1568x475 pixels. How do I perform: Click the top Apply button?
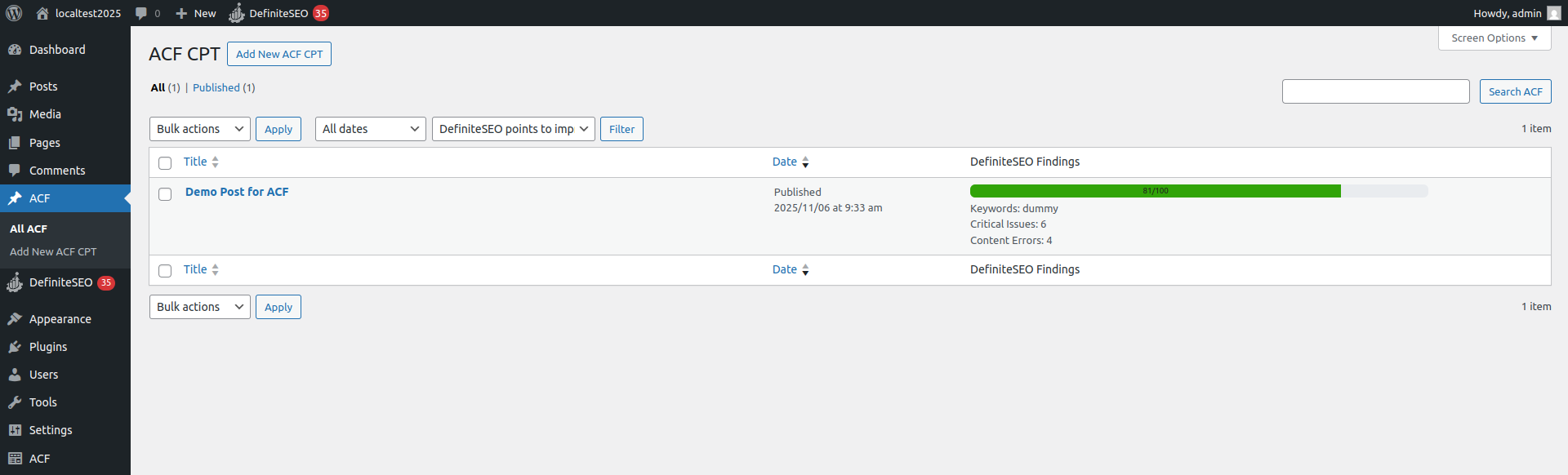[278, 129]
